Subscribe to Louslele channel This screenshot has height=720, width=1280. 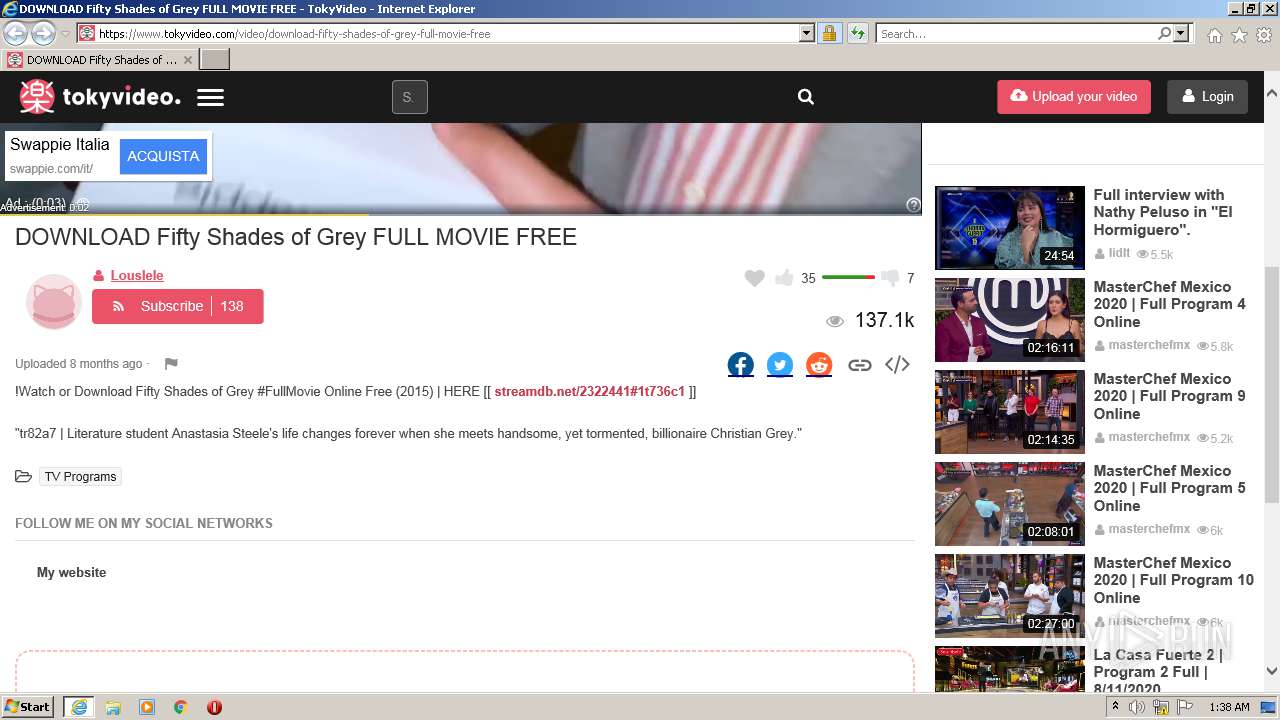[177, 306]
